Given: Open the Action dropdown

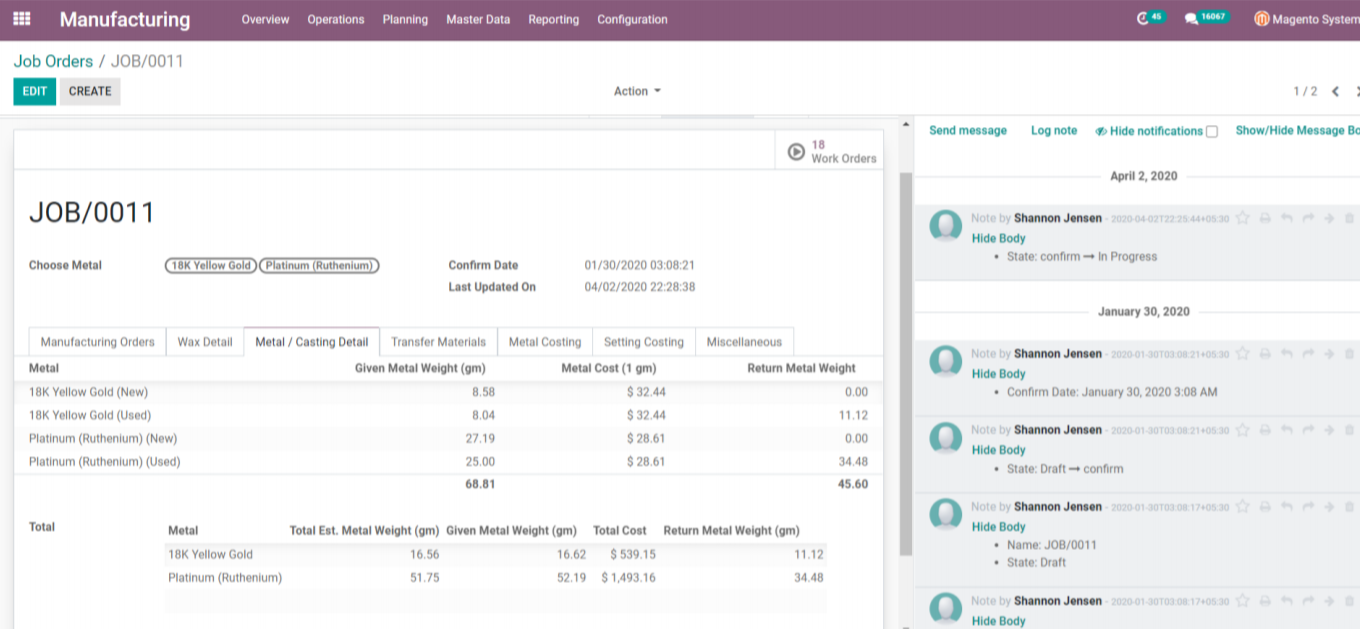Looking at the screenshot, I should pyautogui.click(x=637, y=91).
